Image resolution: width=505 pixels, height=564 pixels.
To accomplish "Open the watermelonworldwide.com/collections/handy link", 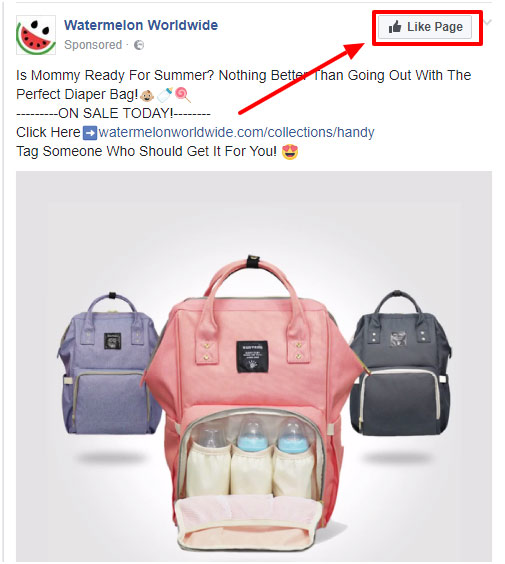I will click(236, 132).
